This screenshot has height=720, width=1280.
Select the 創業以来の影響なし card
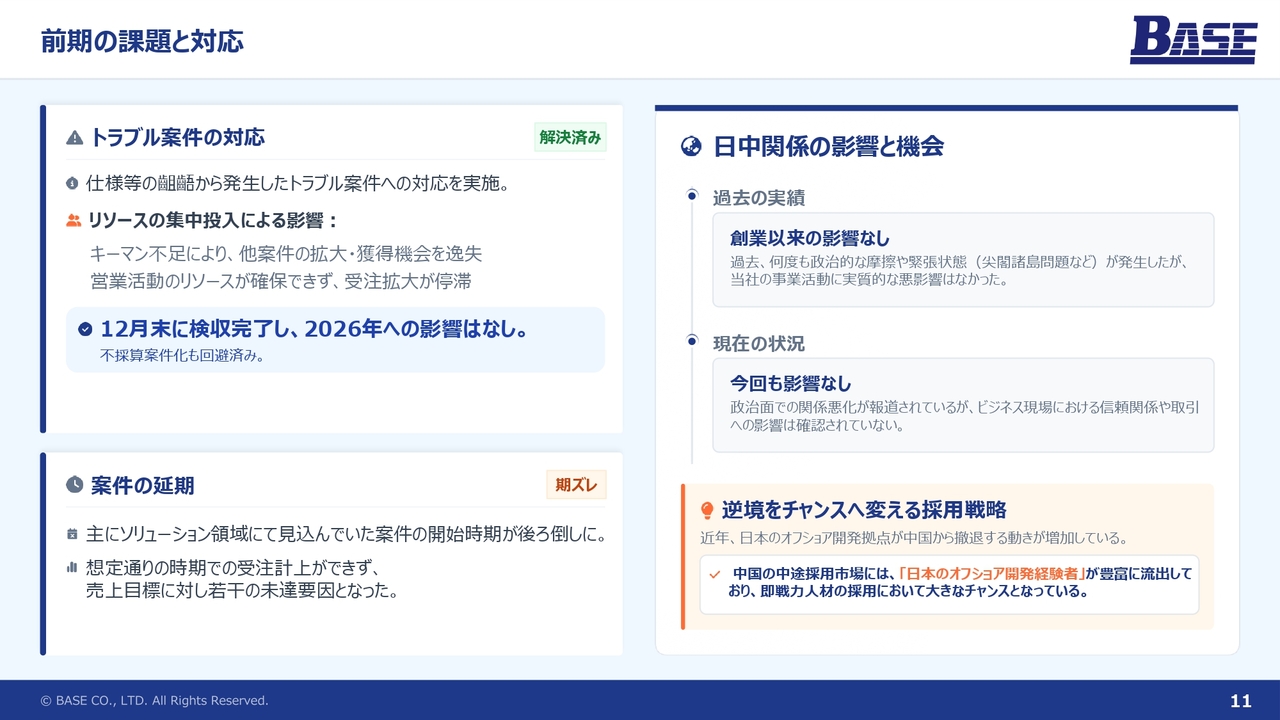point(963,259)
